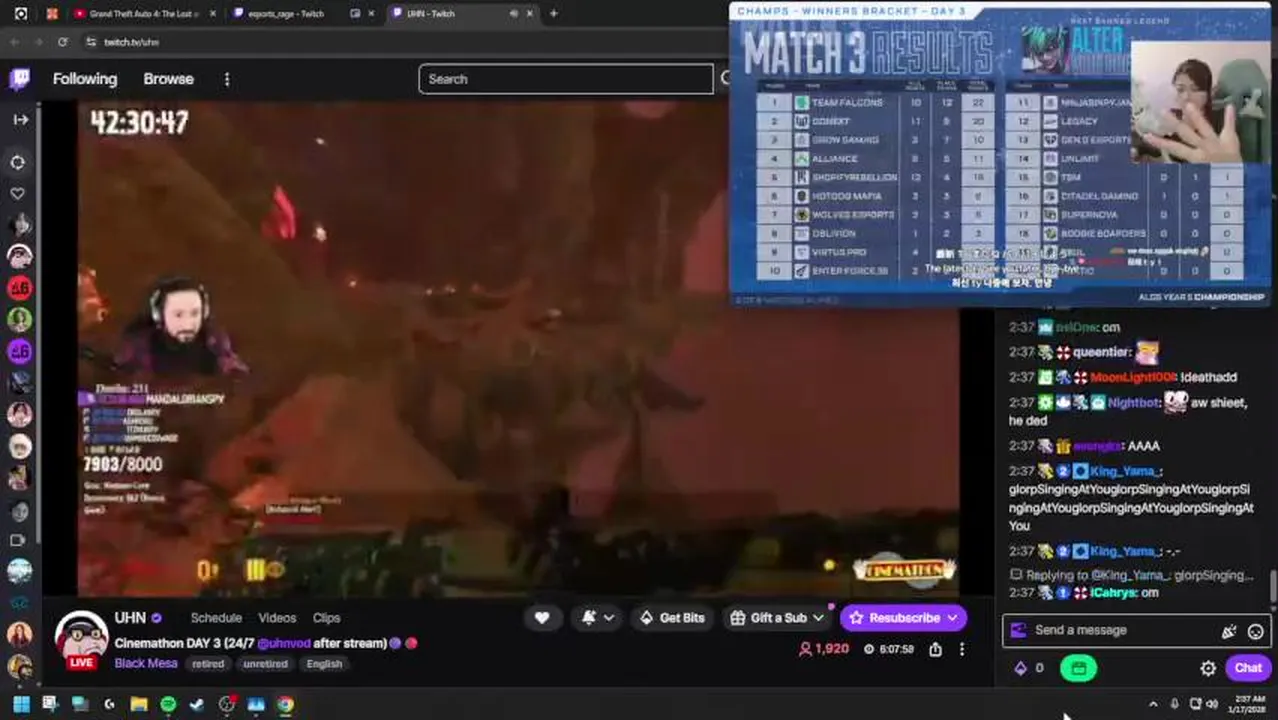
Task: Open the Gift a Sub dropdown
Action: coord(777,618)
